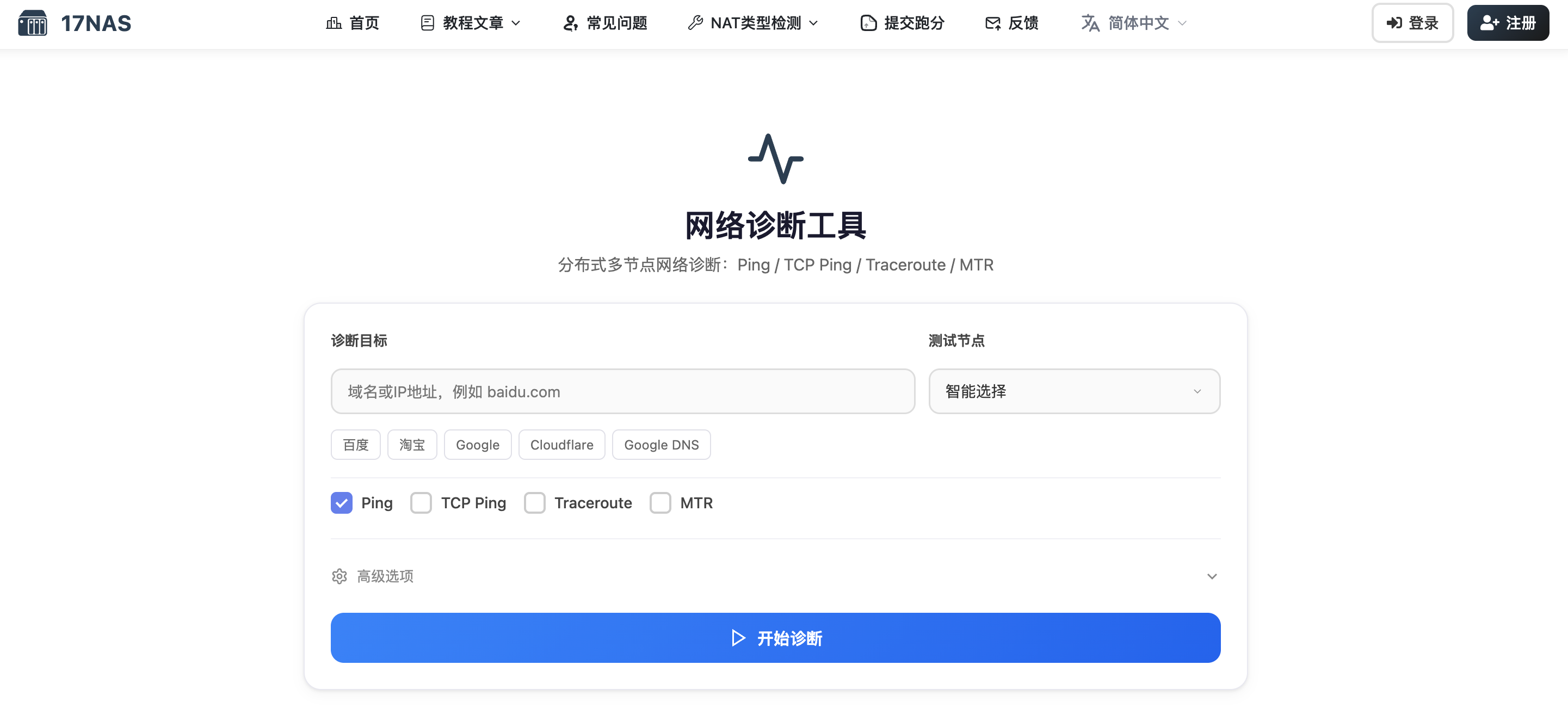Enable the TCP Ping checkbox

tap(421, 503)
